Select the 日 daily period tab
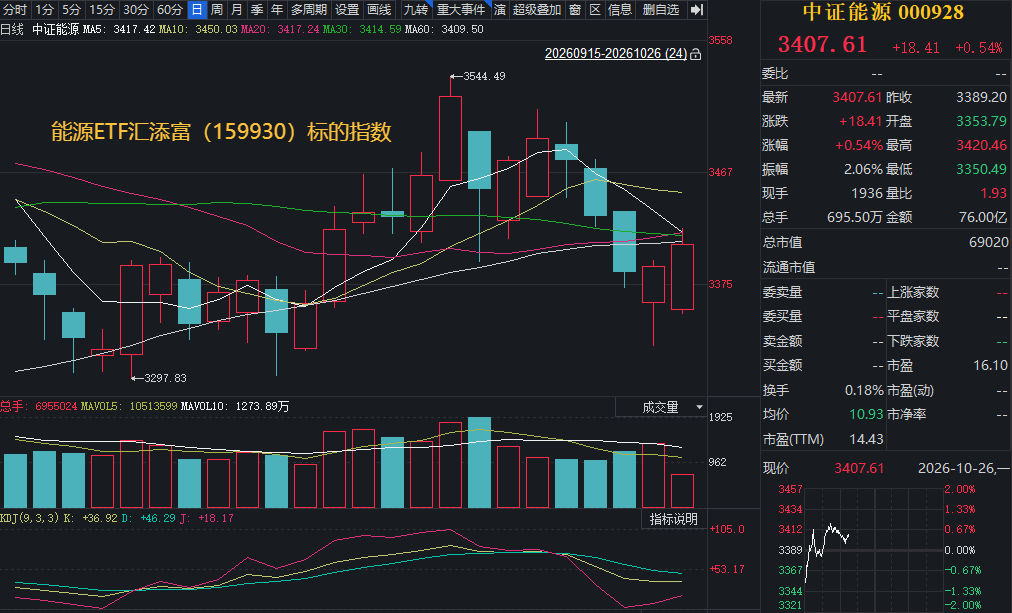Screen dimensions: 1012x613 click(x=197, y=10)
